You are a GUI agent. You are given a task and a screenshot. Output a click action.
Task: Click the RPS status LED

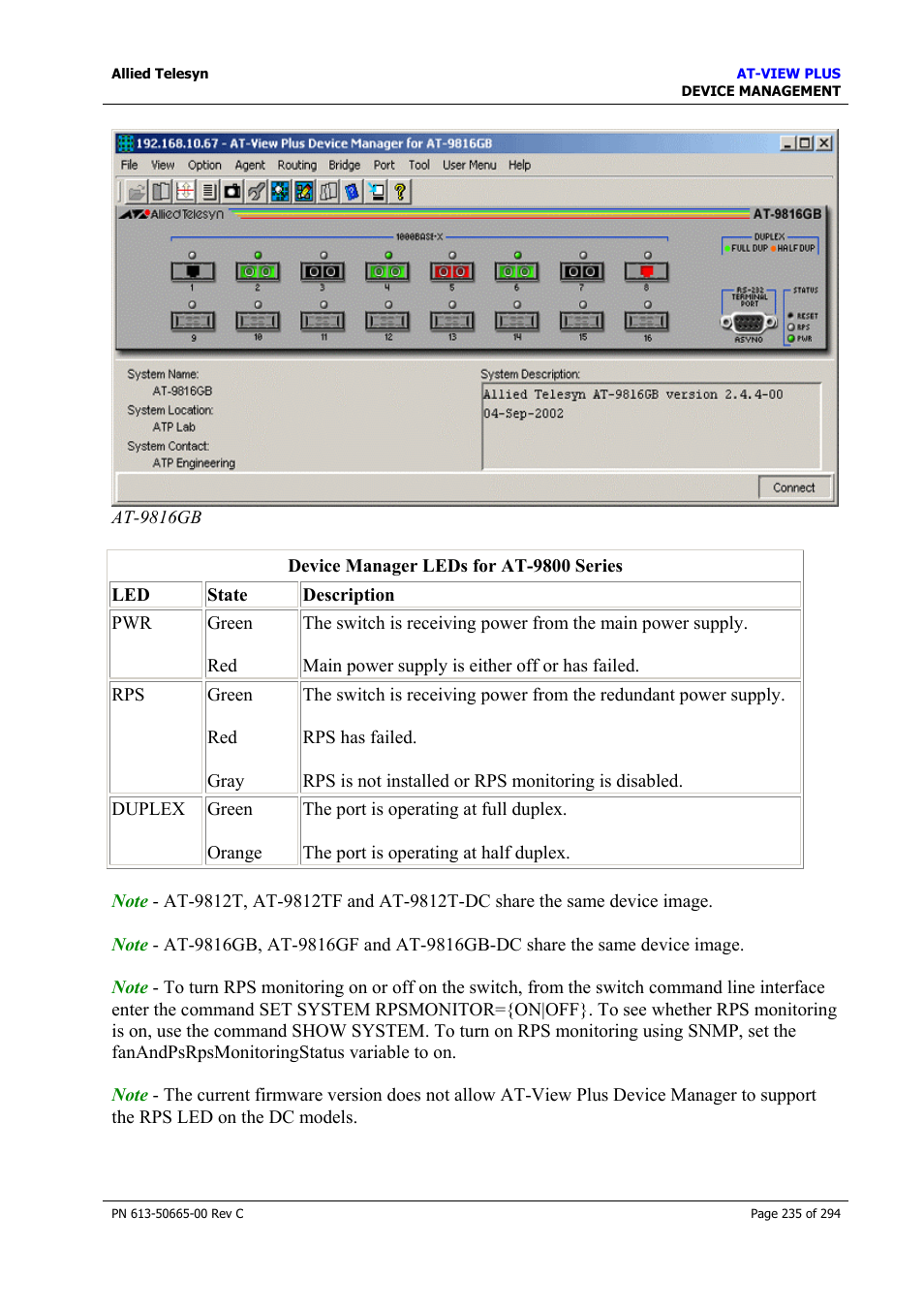[x=791, y=327]
